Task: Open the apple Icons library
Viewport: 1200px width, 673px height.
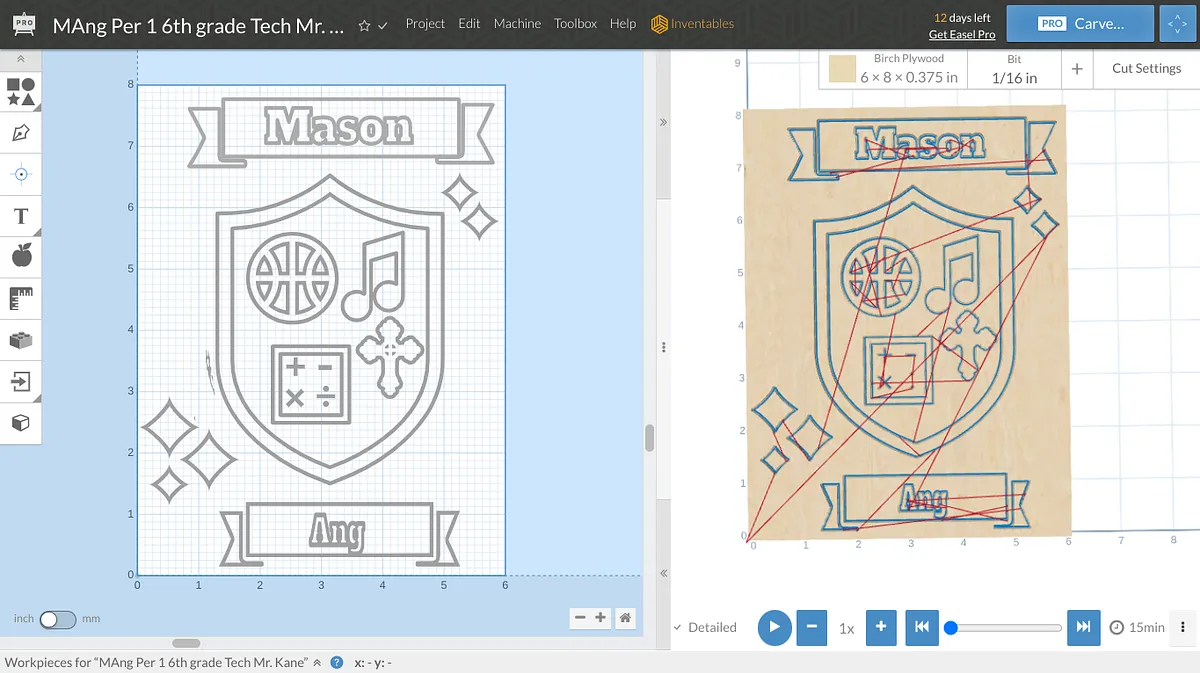Action: [x=21, y=256]
